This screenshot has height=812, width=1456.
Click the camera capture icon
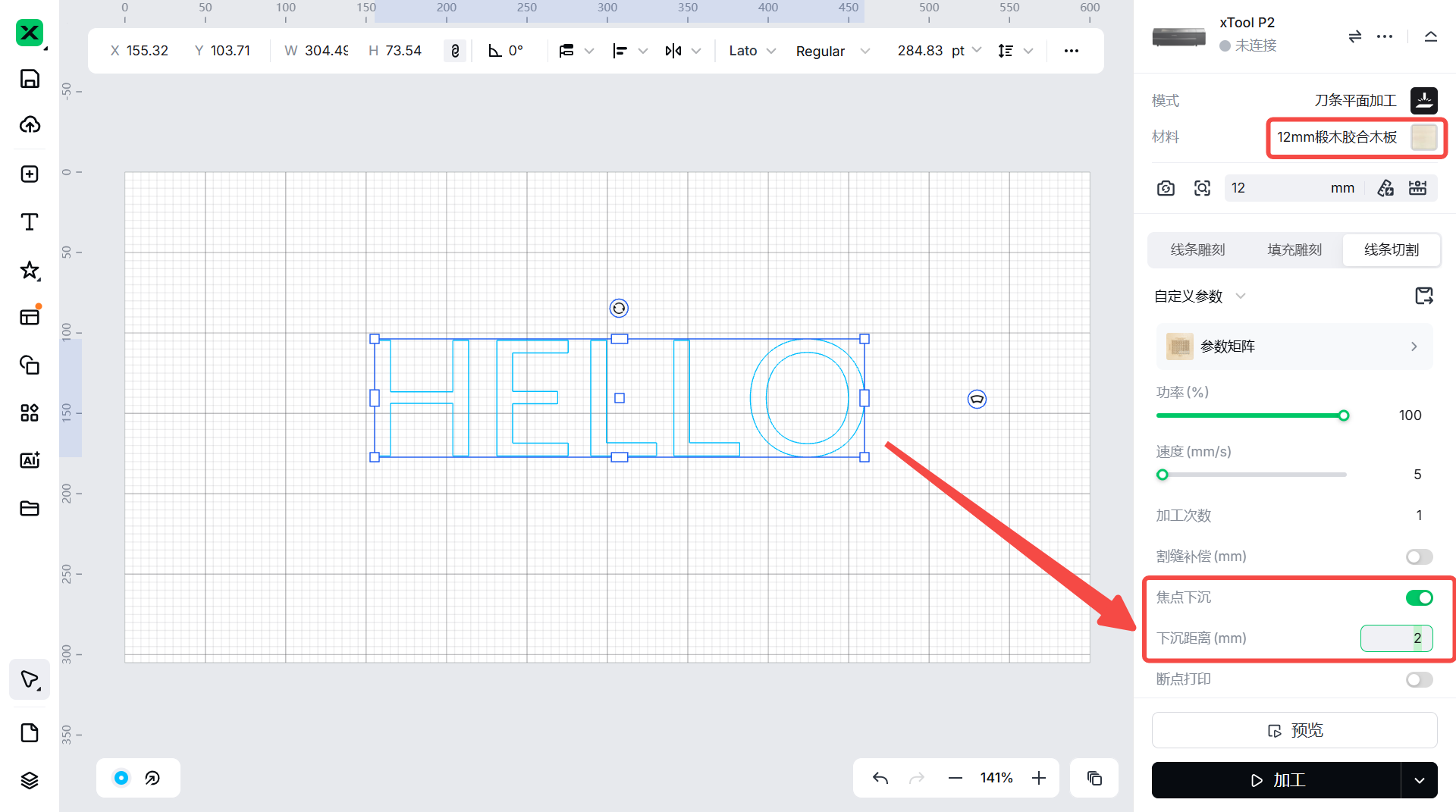coord(1166,188)
